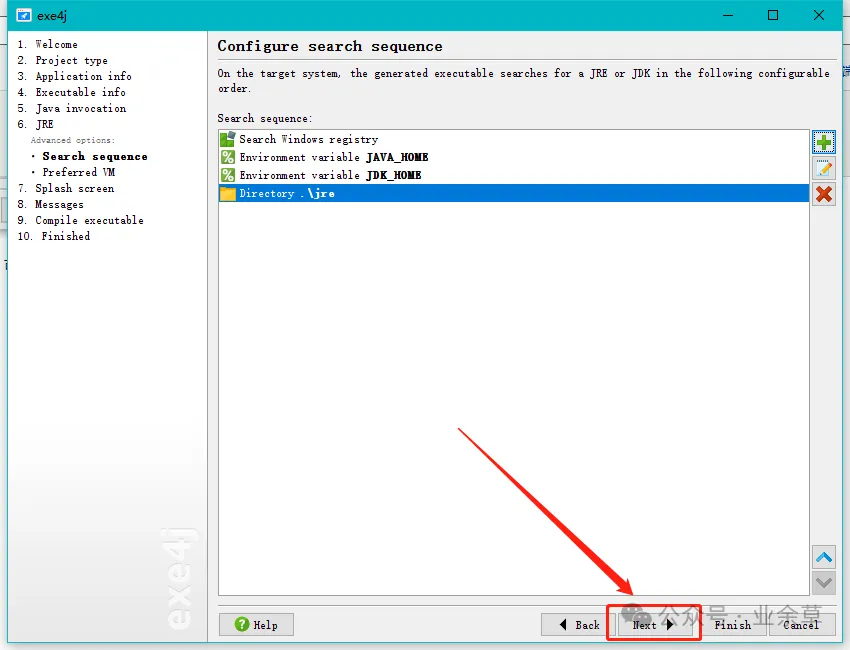The height and width of the screenshot is (650, 850).
Task: Minimize the exe4j window
Action: coord(728,15)
